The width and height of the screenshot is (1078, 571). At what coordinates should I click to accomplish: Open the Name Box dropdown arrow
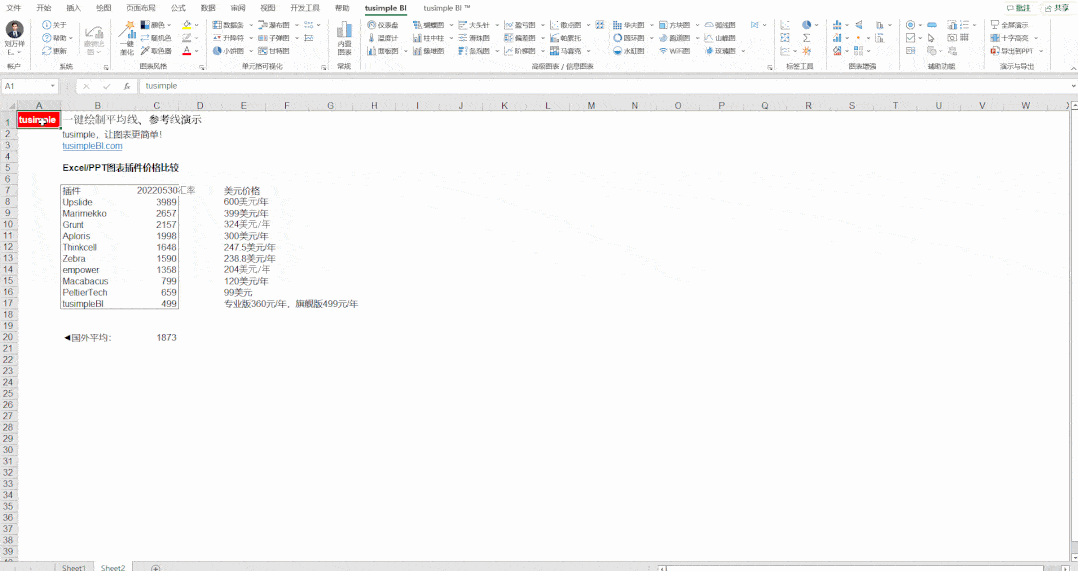(x=53, y=86)
